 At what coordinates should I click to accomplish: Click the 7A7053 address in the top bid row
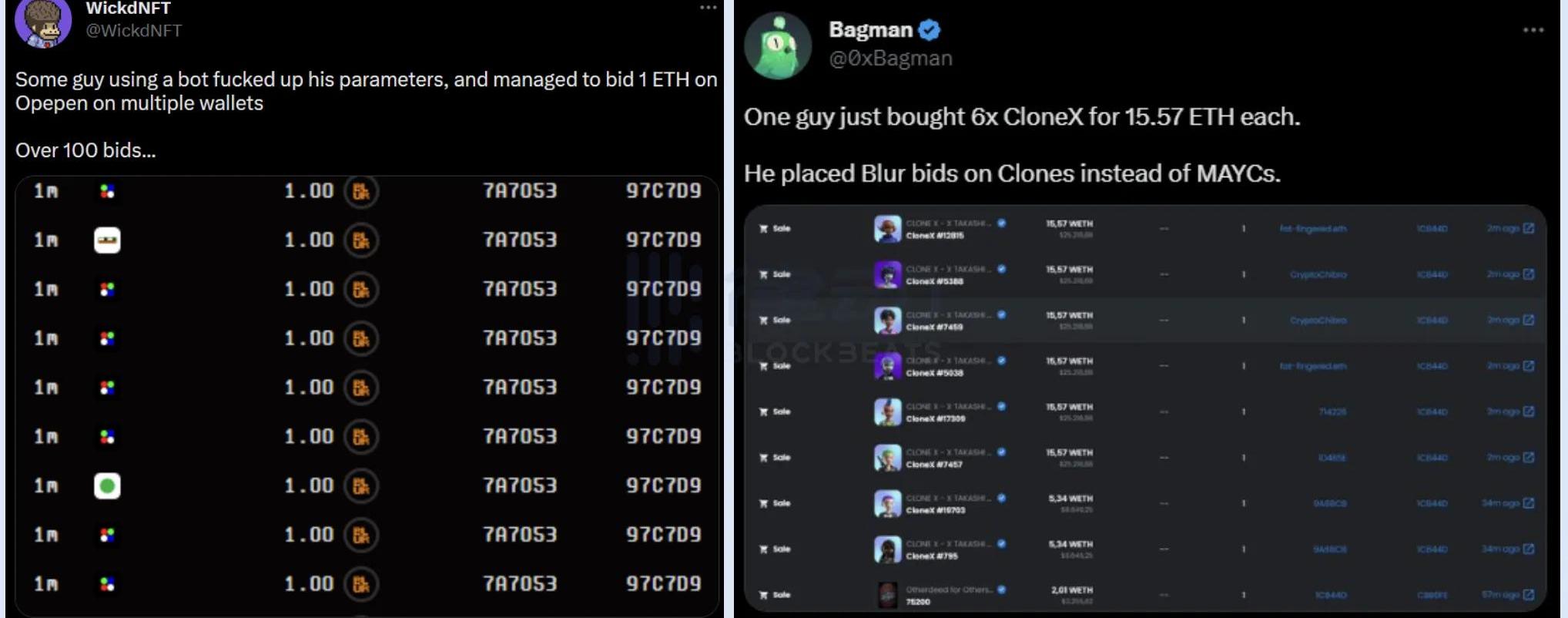[x=520, y=191]
